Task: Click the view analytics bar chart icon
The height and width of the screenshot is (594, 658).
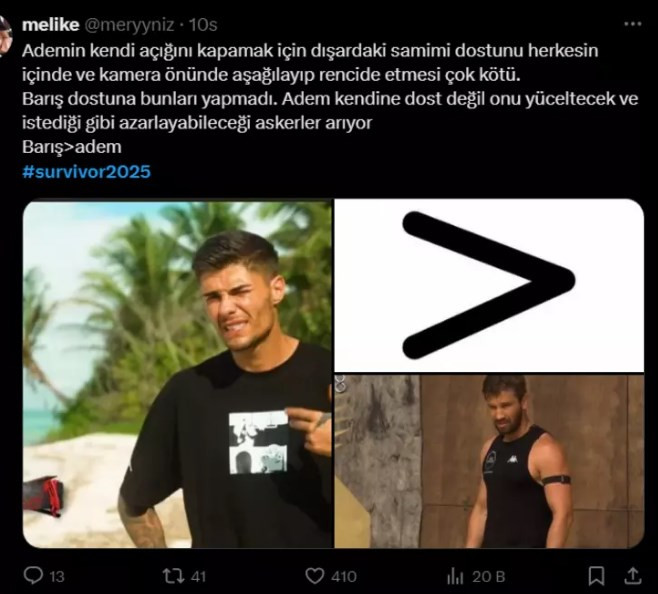Action: click(x=456, y=575)
